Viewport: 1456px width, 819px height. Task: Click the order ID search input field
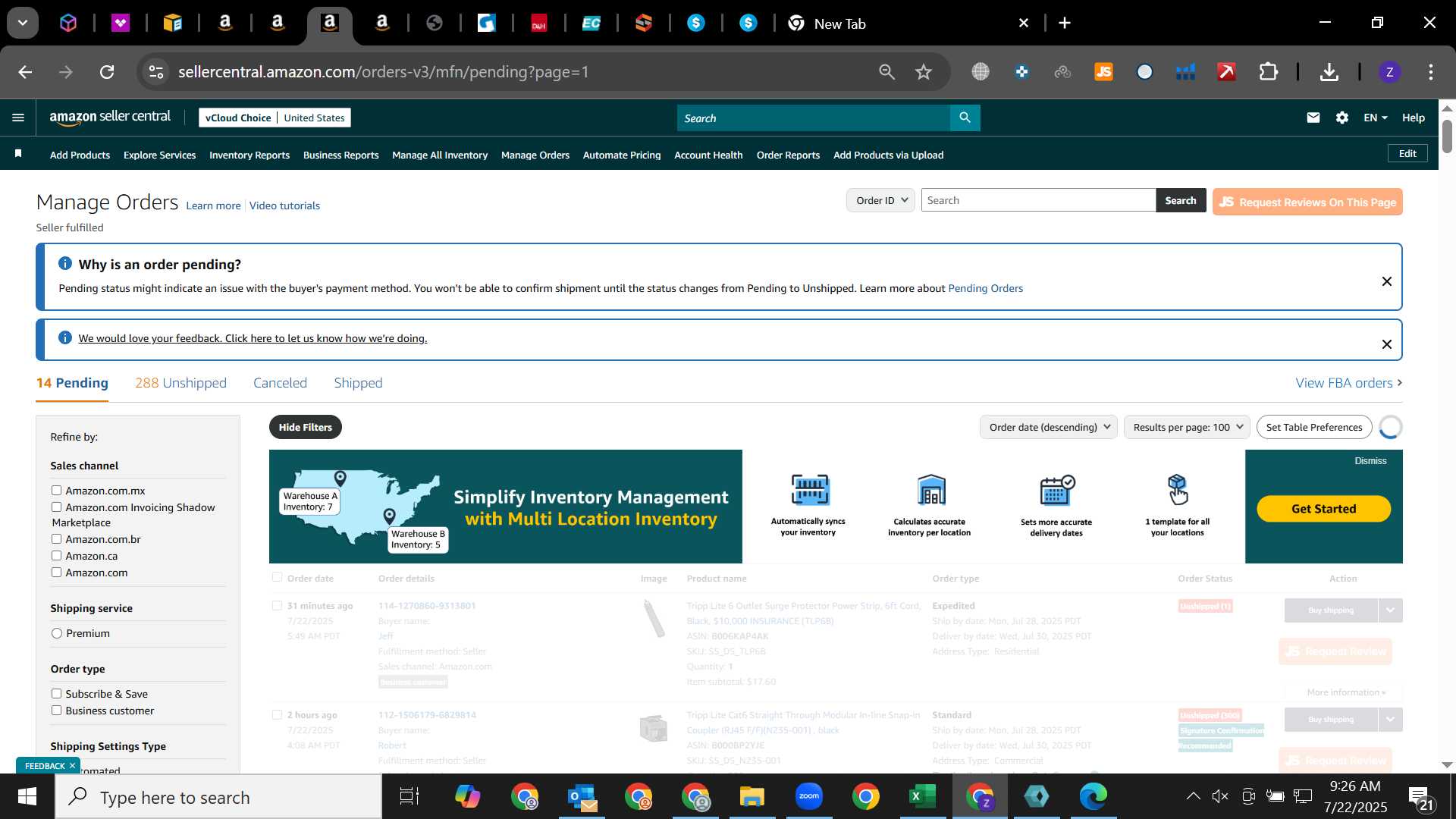click(x=1038, y=200)
